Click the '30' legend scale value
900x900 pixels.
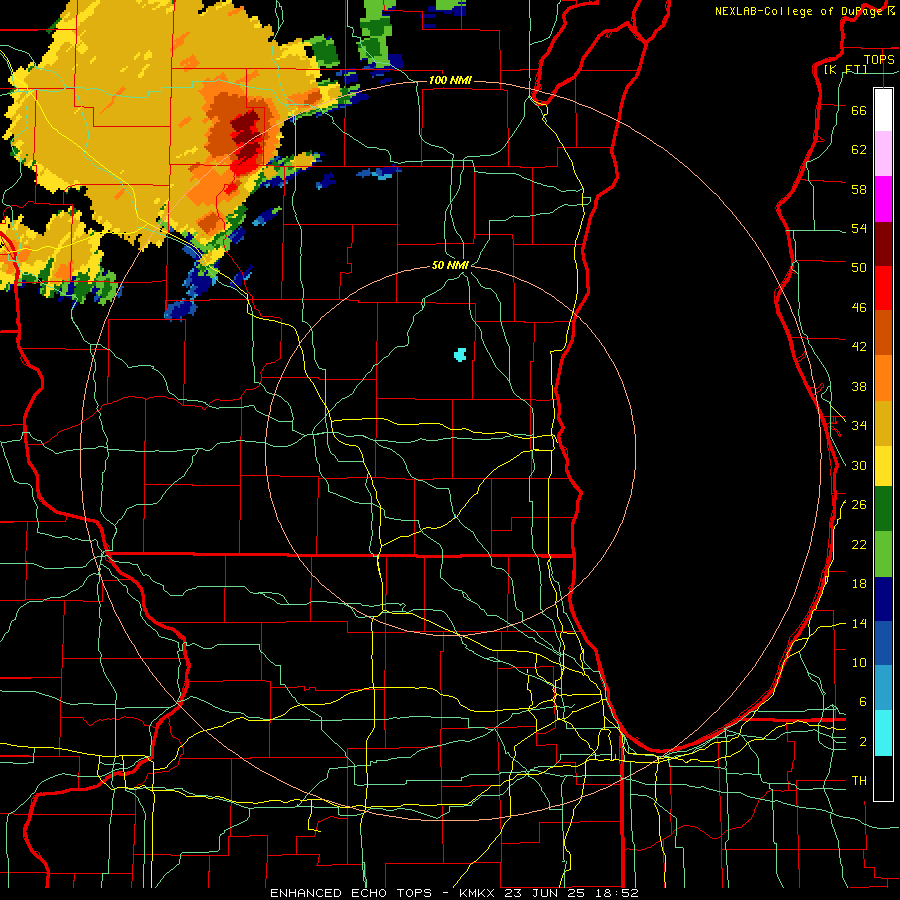(x=859, y=465)
